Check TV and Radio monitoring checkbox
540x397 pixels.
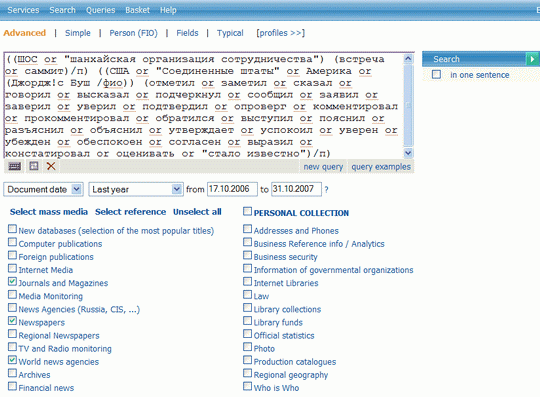pos(12,347)
